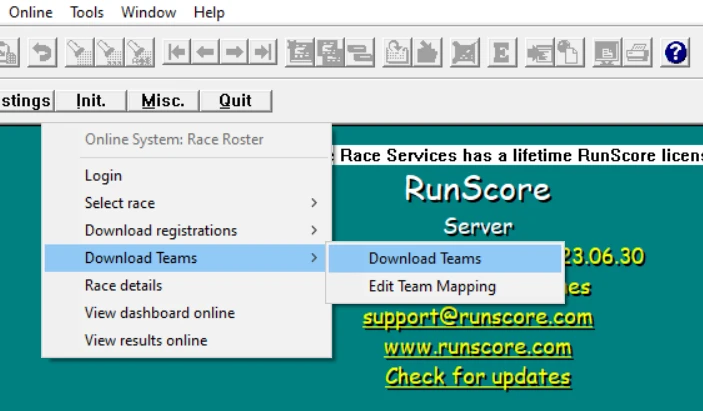Expand the Select race submenu
This screenshot has width=703, height=411.
187,203
